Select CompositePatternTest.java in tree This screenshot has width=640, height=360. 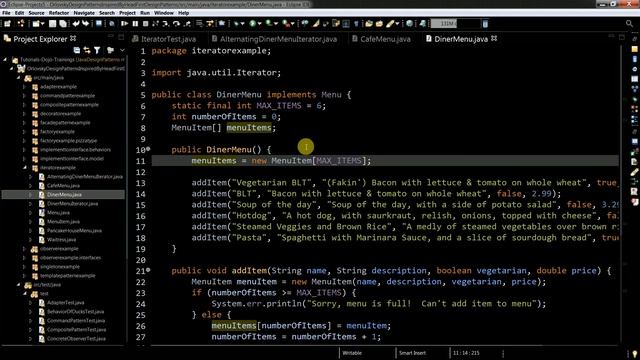[x=76, y=329]
